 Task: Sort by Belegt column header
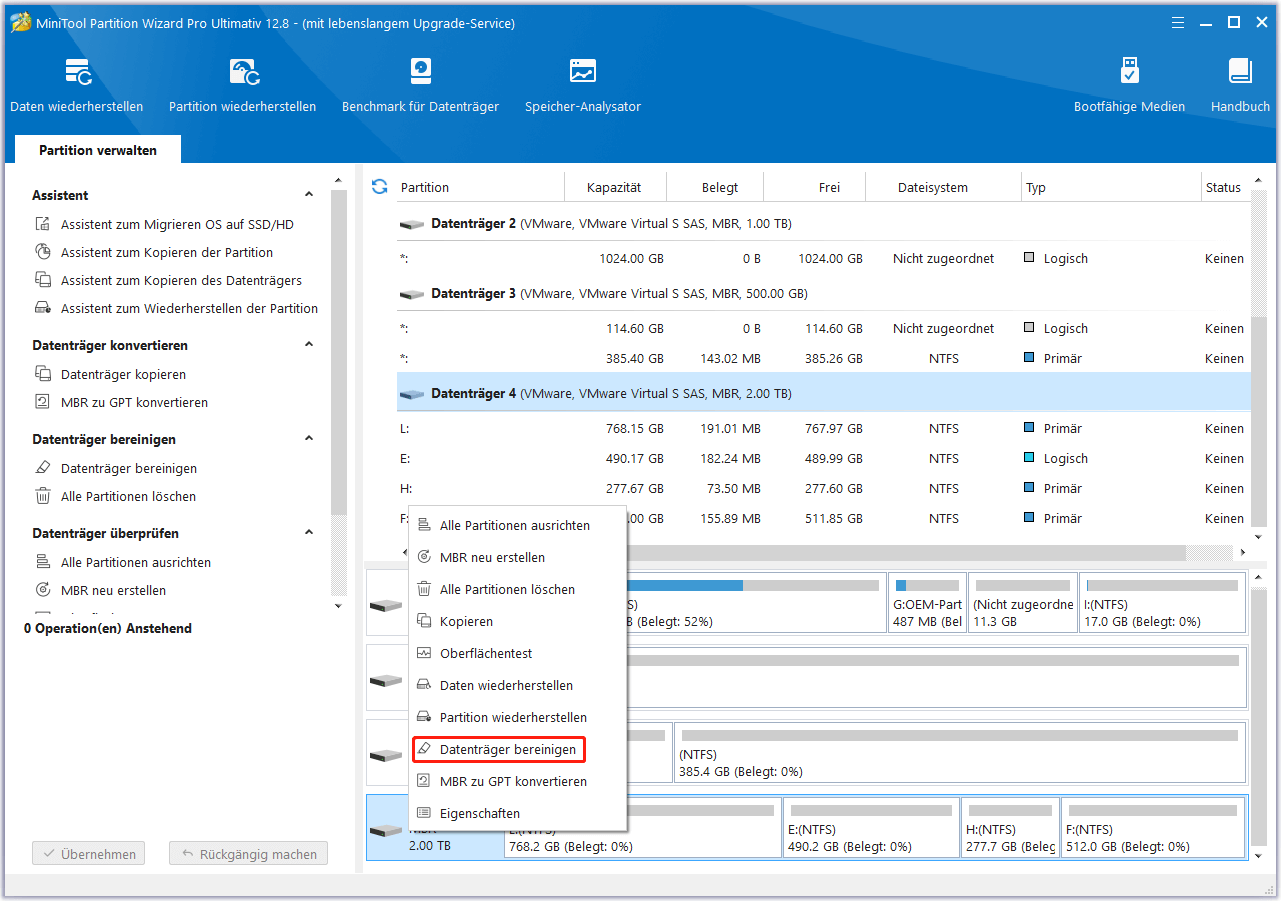click(715, 187)
